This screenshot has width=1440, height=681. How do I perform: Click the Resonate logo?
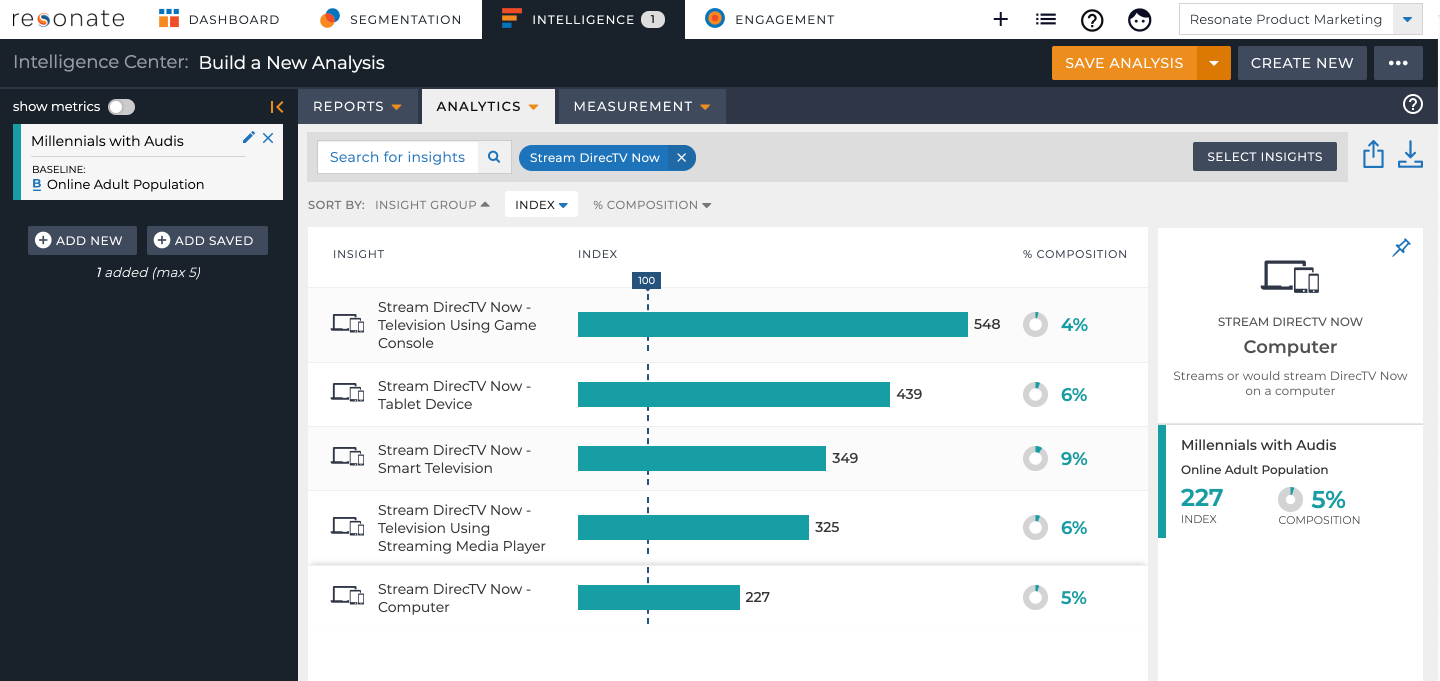68,19
